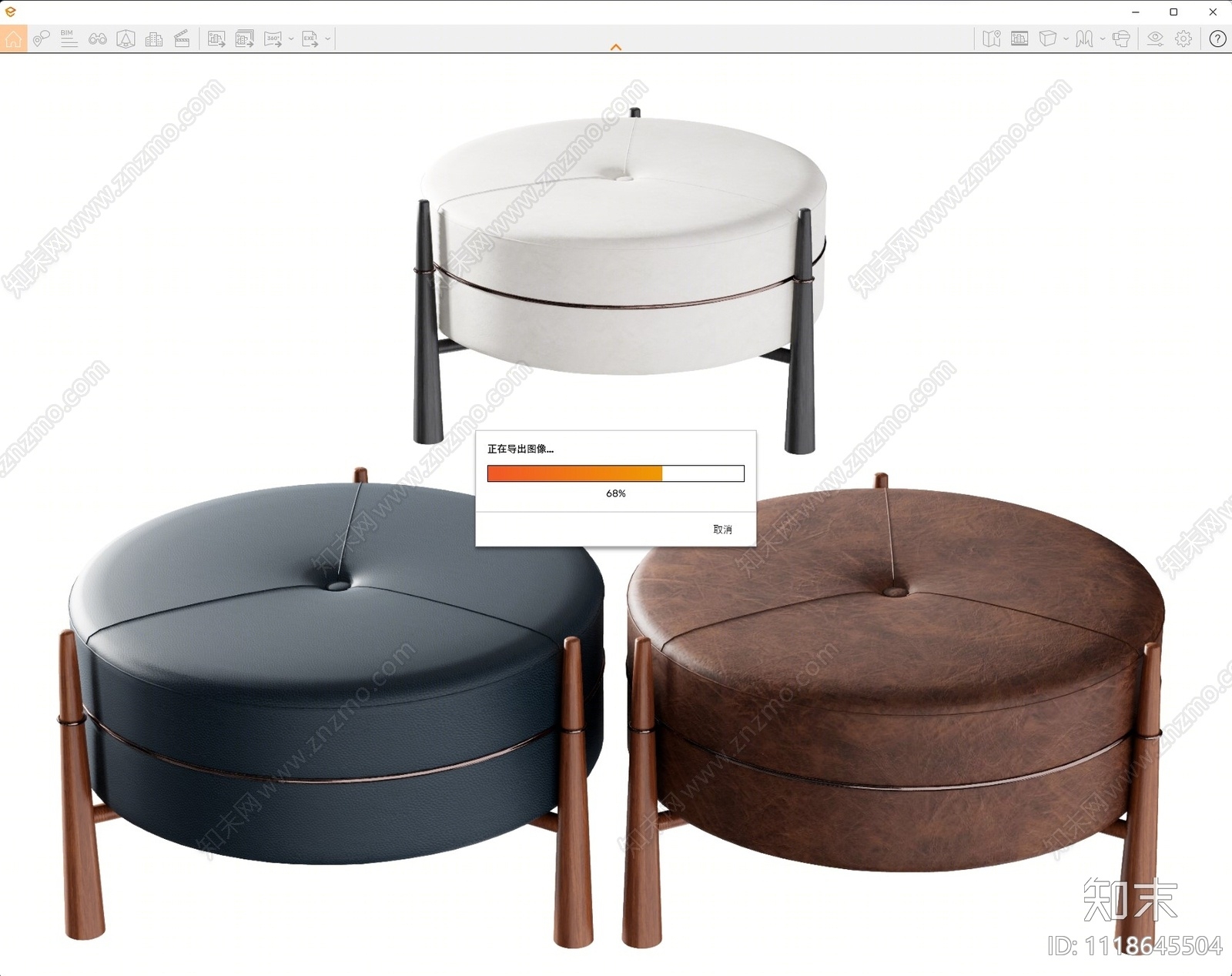Open video editor clapperboard icon
Viewport: 1232px width, 976px height.
182,38
